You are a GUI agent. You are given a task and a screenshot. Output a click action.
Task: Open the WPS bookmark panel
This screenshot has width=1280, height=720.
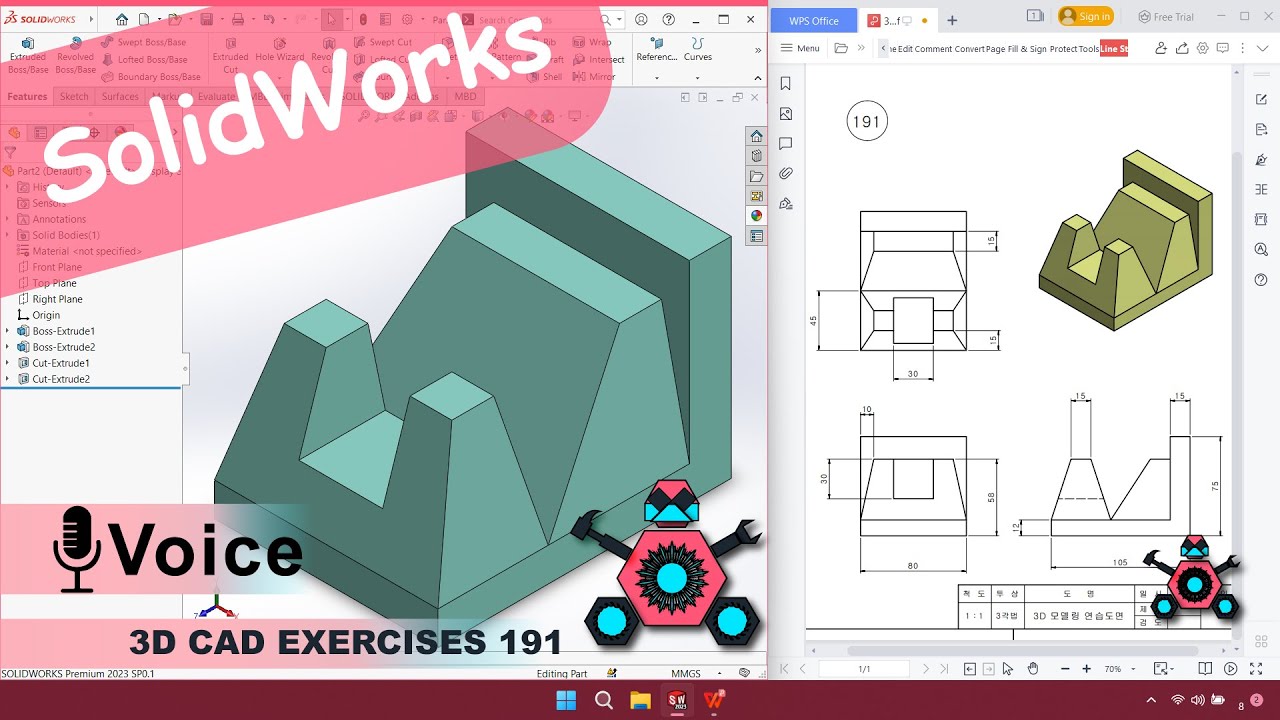pyautogui.click(x=786, y=84)
